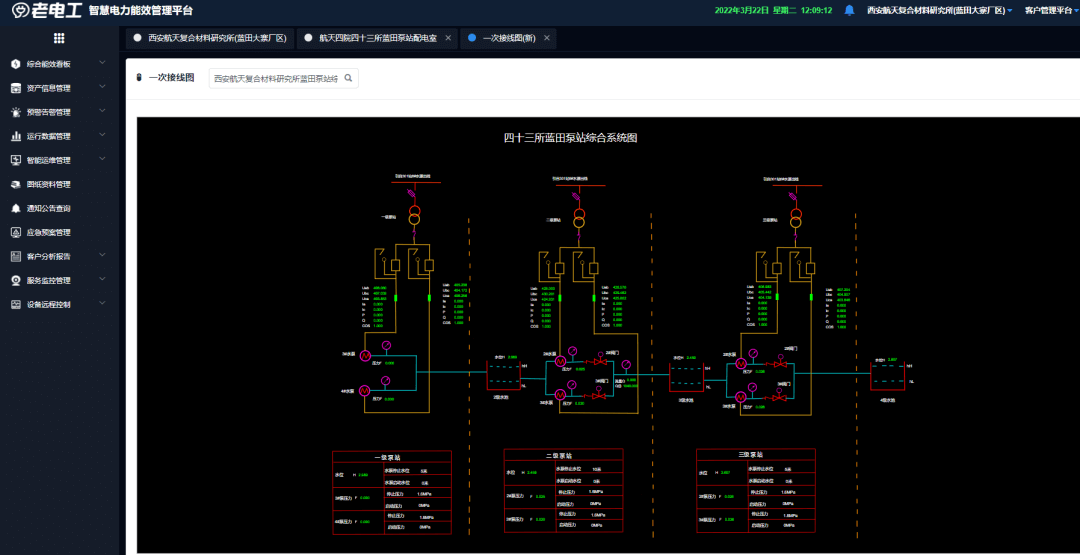This screenshot has width=1080, height=555.
Task: Close the 一次接线图(新) tab
Action: pyautogui.click(x=547, y=38)
